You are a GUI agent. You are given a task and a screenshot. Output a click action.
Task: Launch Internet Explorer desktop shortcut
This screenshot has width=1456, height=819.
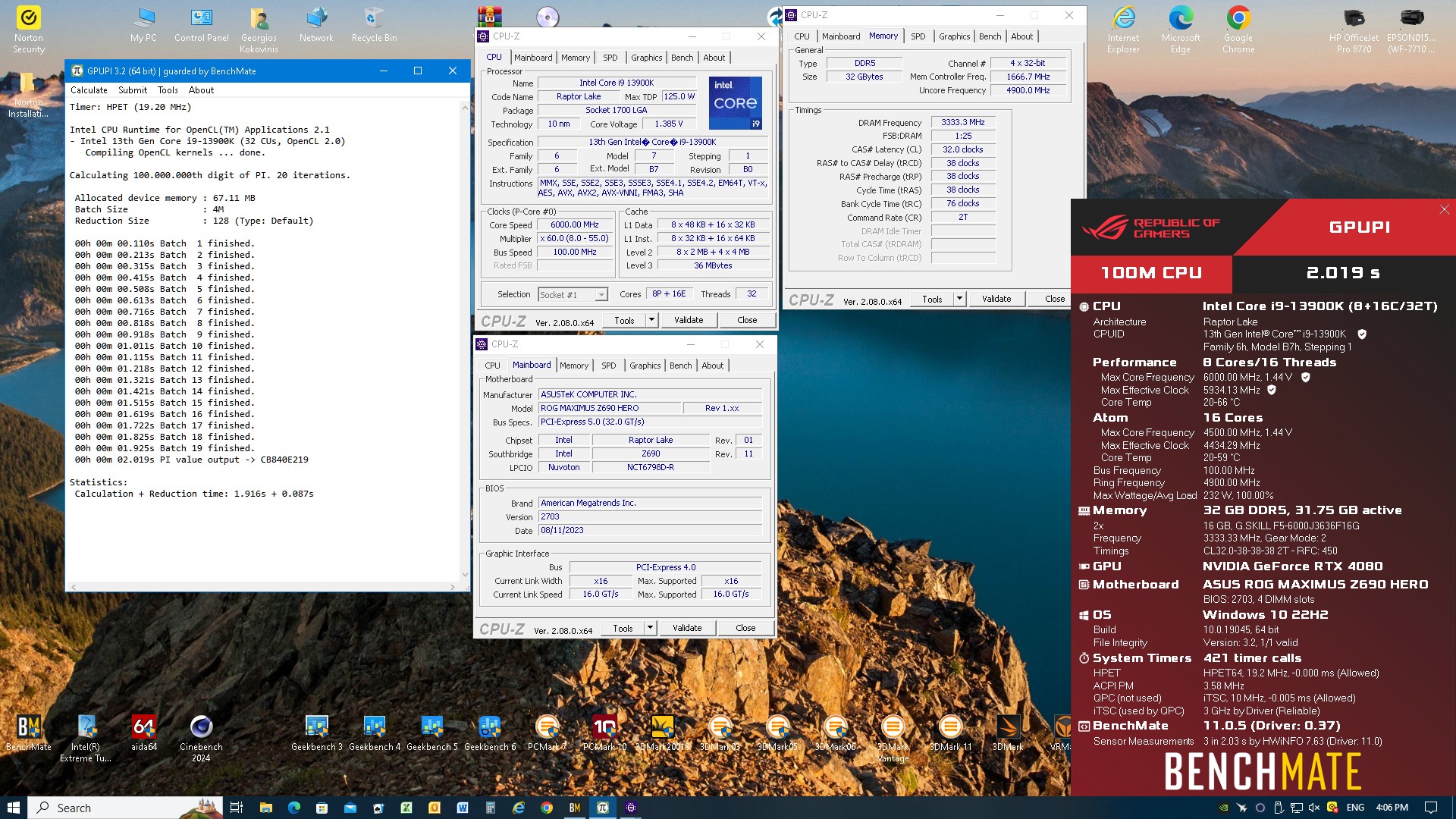click(1123, 30)
